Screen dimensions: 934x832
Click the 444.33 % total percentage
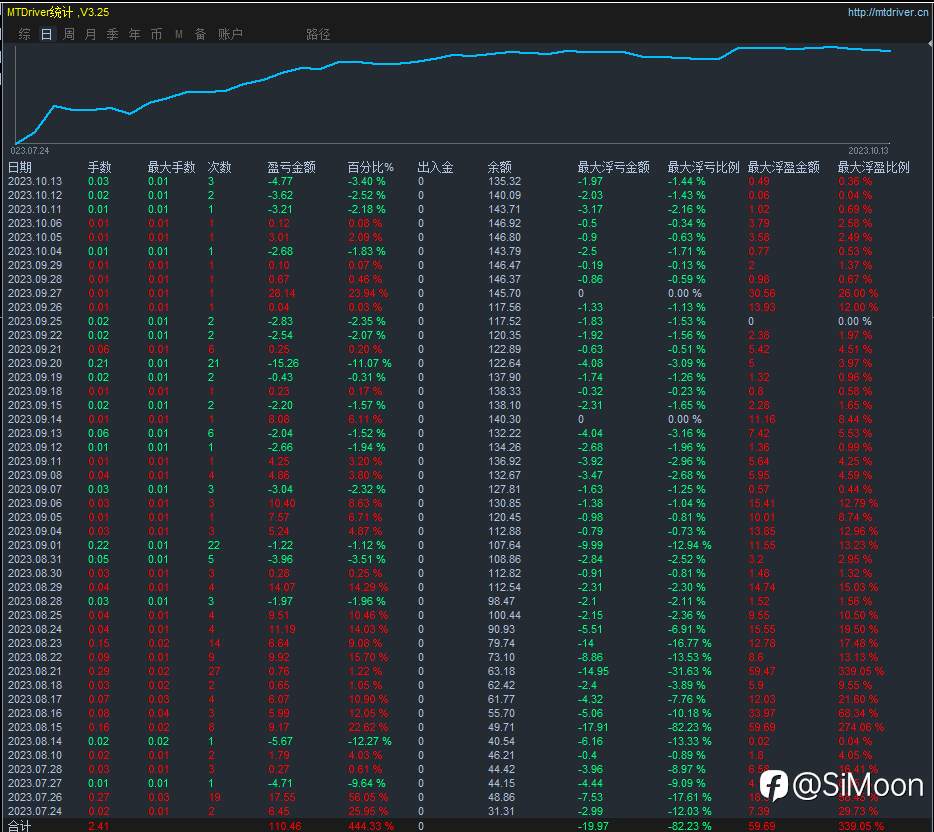pos(371,826)
